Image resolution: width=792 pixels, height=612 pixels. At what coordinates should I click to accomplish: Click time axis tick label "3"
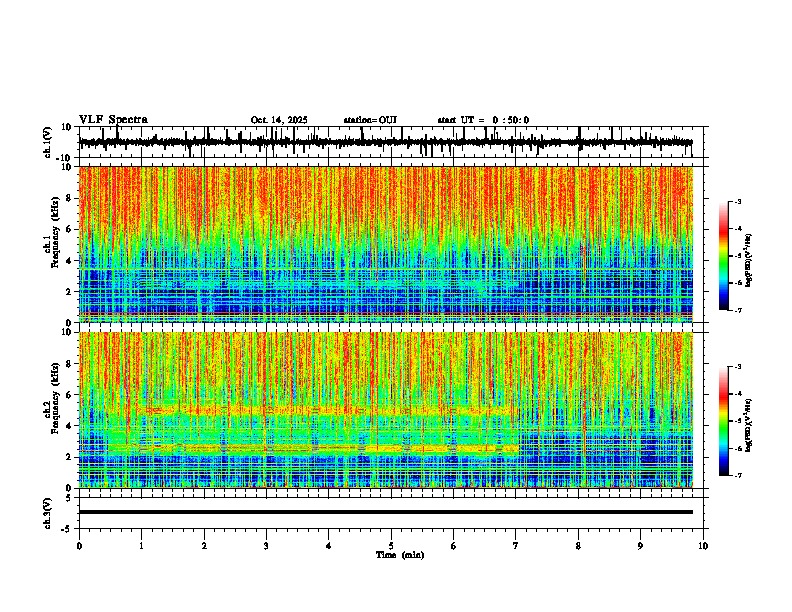[x=266, y=546]
